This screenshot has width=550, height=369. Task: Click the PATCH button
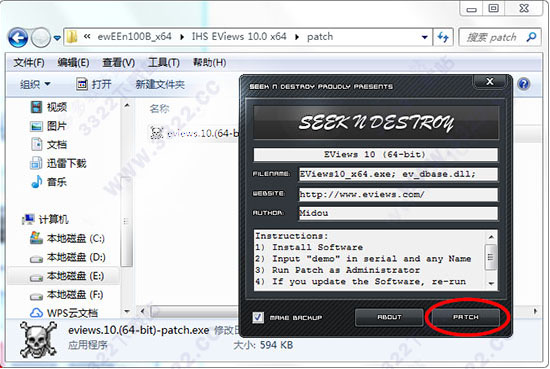coord(465,317)
